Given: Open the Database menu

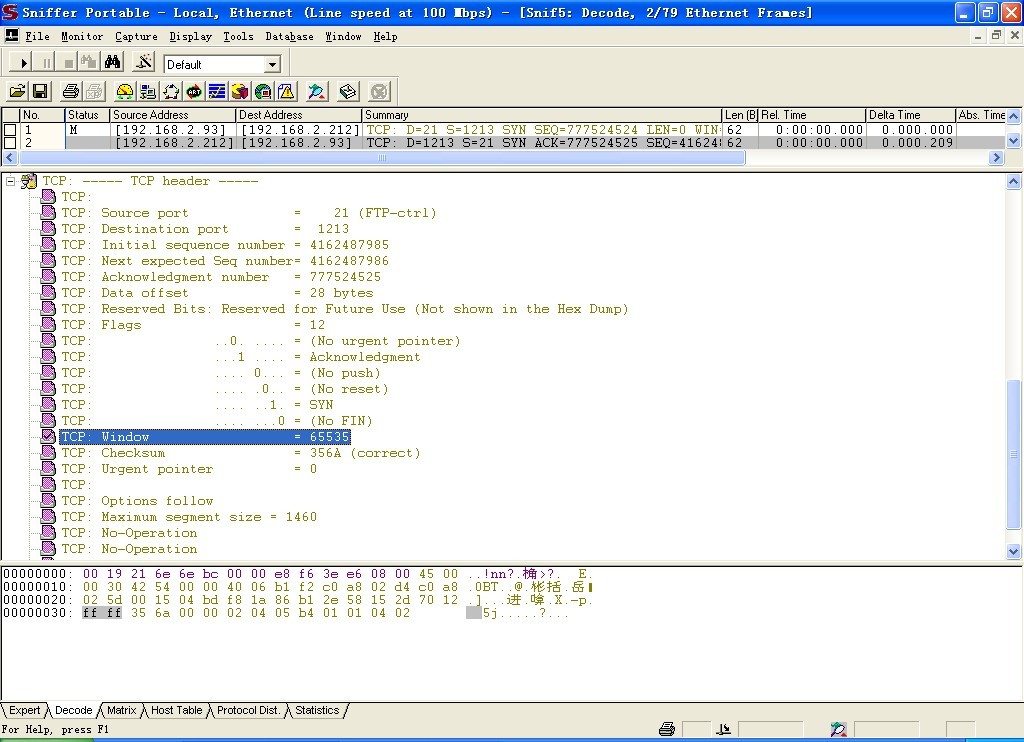Looking at the screenshot, I should pos(289,37).
